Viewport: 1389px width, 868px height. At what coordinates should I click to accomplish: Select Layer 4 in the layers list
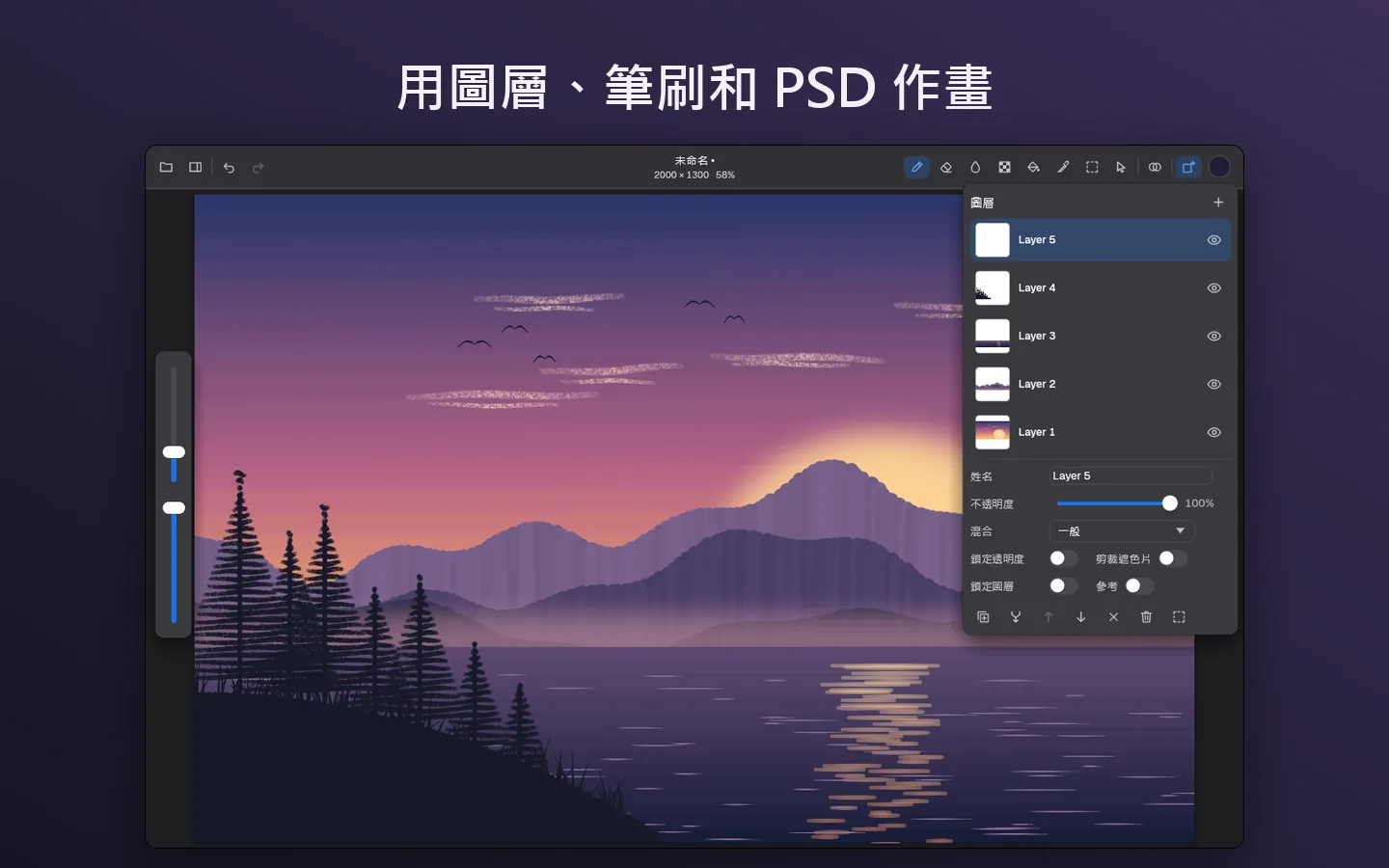1101,288
